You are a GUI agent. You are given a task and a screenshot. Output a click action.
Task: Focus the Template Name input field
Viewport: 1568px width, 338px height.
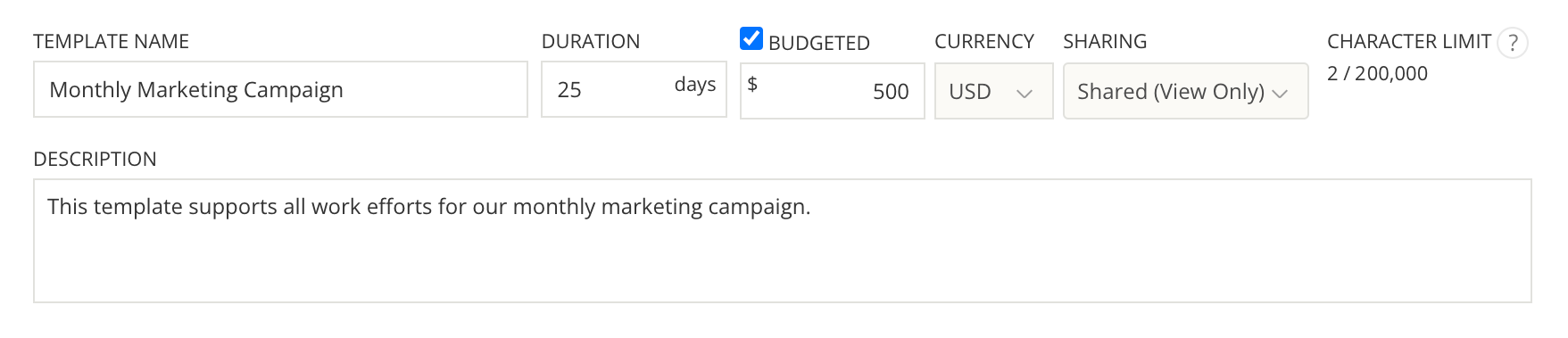(280, 89)
